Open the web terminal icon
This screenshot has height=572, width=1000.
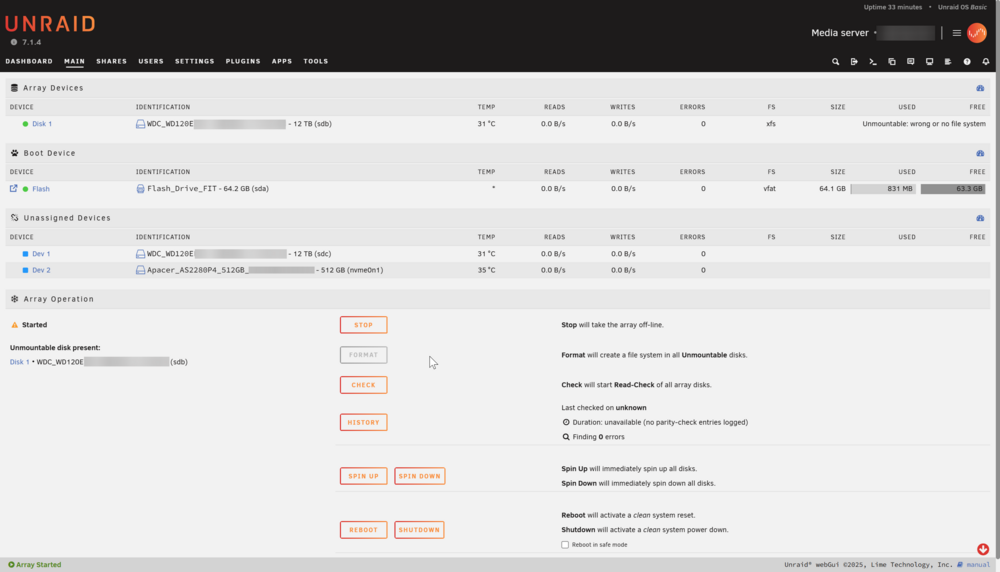click(x=872, y=62)
